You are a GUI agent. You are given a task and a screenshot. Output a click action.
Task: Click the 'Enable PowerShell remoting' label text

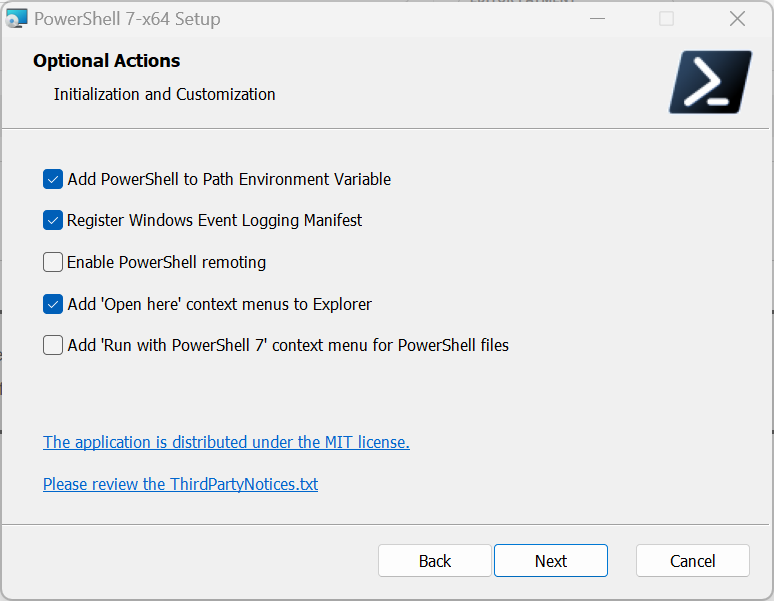click(166, 262)
